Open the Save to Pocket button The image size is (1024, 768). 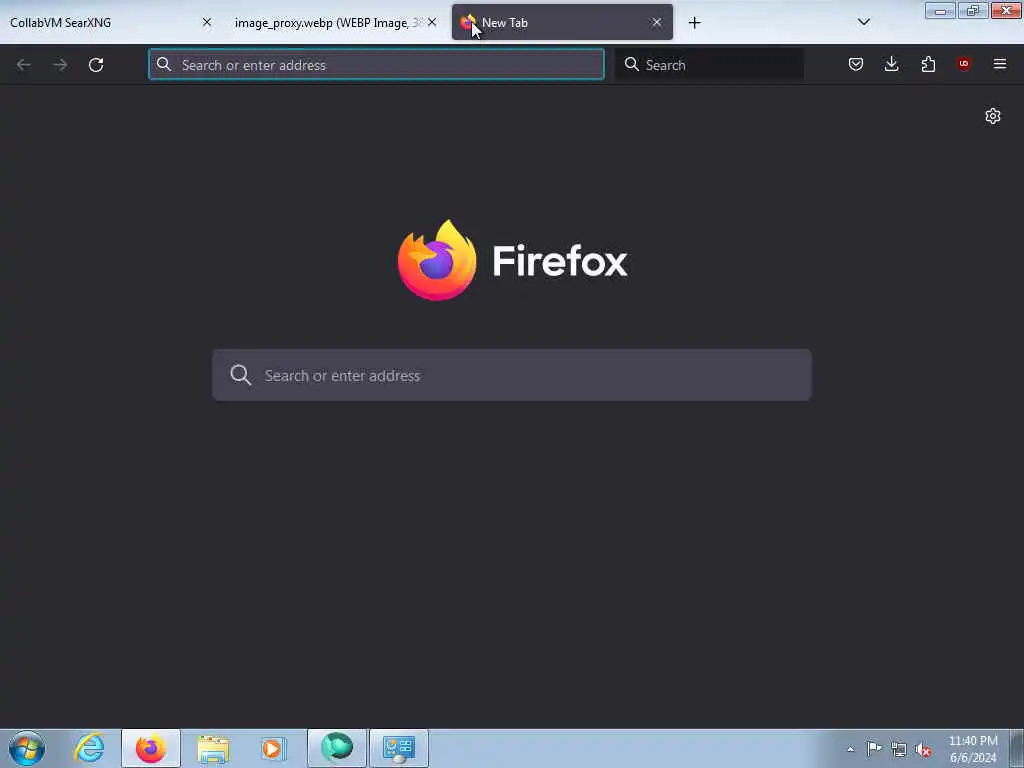point(856,64)
